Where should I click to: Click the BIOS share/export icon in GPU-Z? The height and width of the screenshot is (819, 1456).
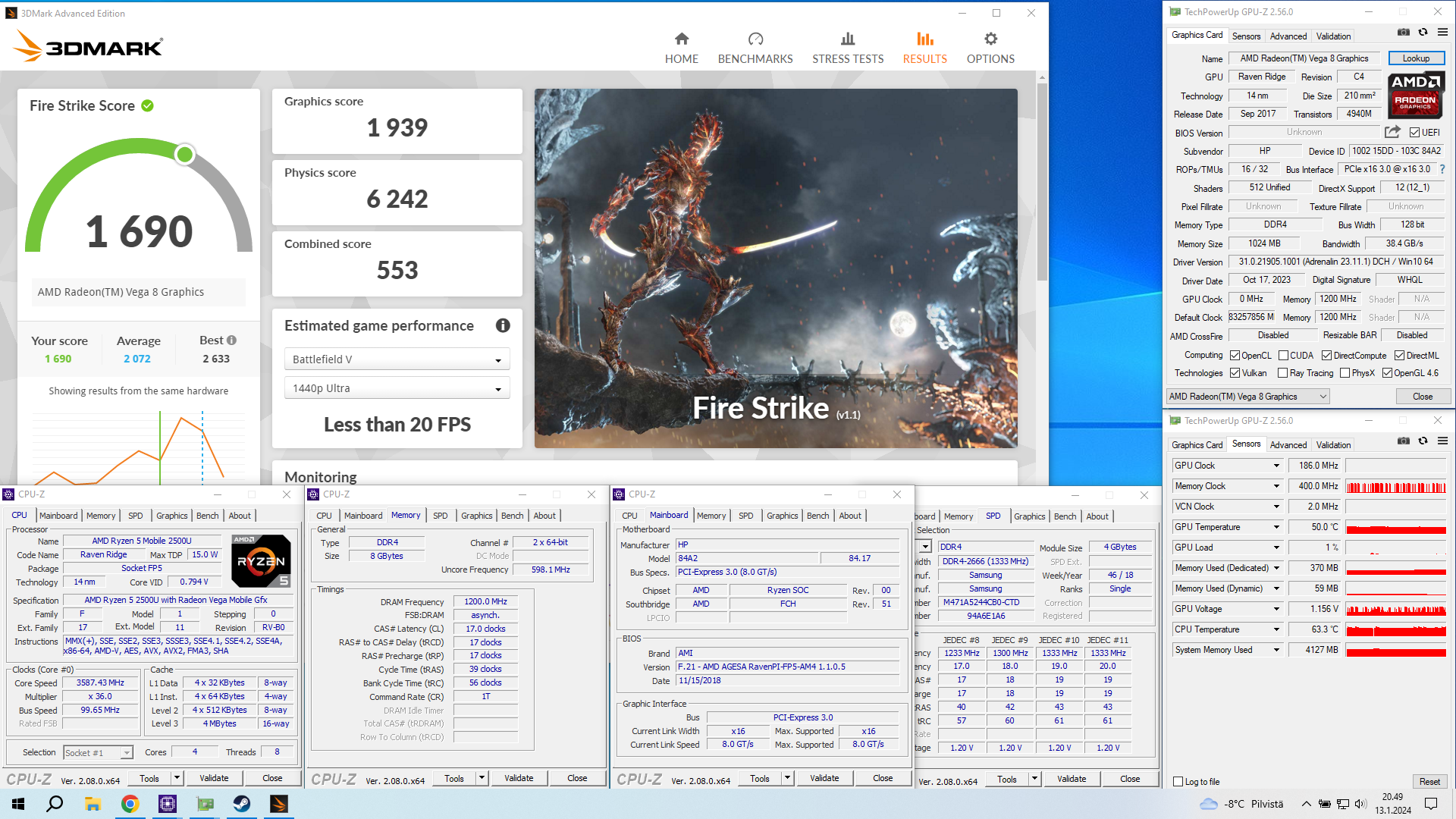click(x=1392, y=132)
